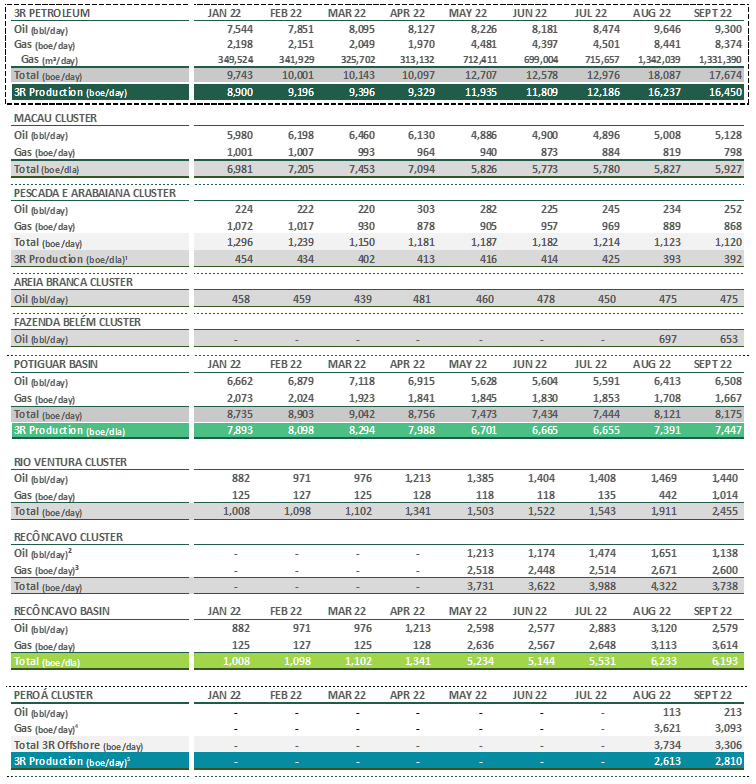Select the Macau gas value 993

[x=366, y=152]
